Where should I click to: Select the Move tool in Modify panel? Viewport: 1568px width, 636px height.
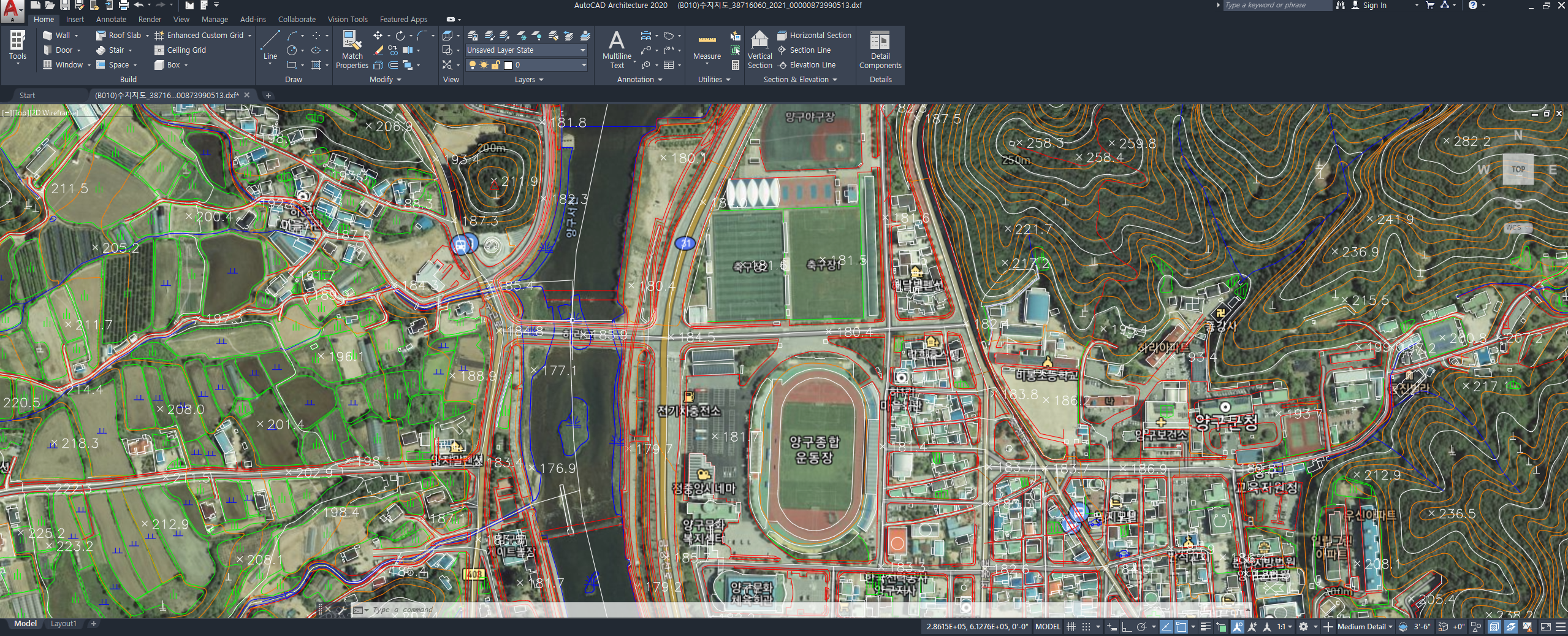pyautogui.click(x=378, y=36)
